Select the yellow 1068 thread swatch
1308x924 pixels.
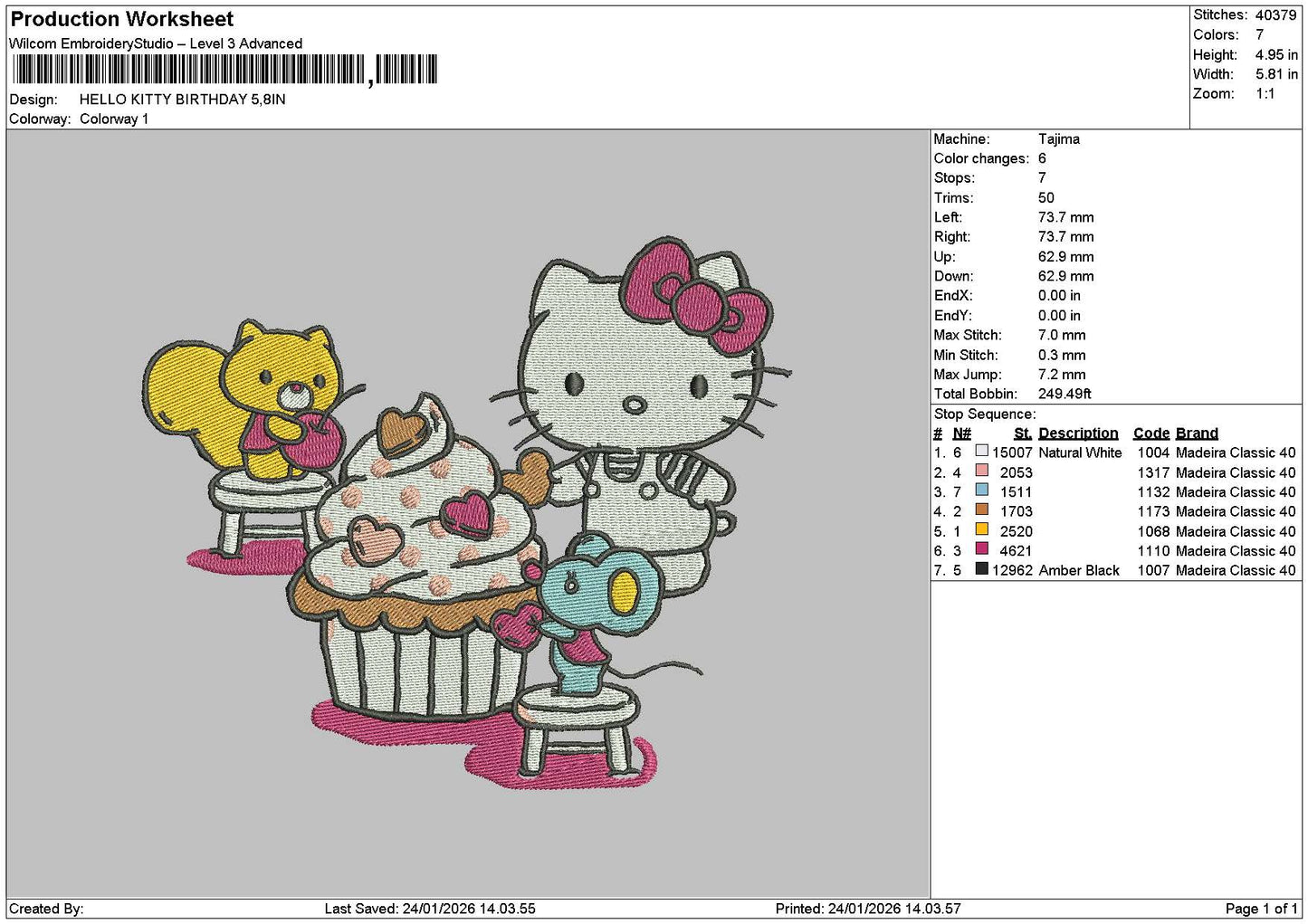click(981, 529)
